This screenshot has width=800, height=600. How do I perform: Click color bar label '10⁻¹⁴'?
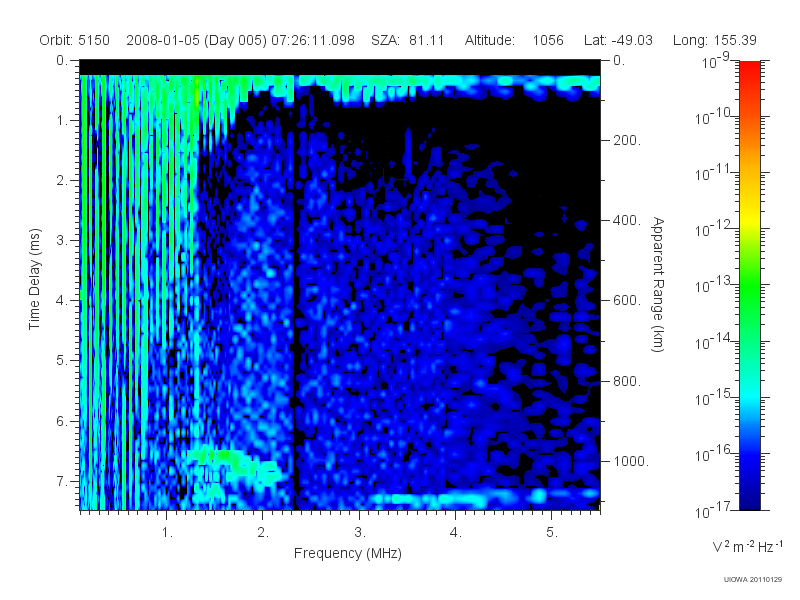pyautogui.click(x=714, y=341)
